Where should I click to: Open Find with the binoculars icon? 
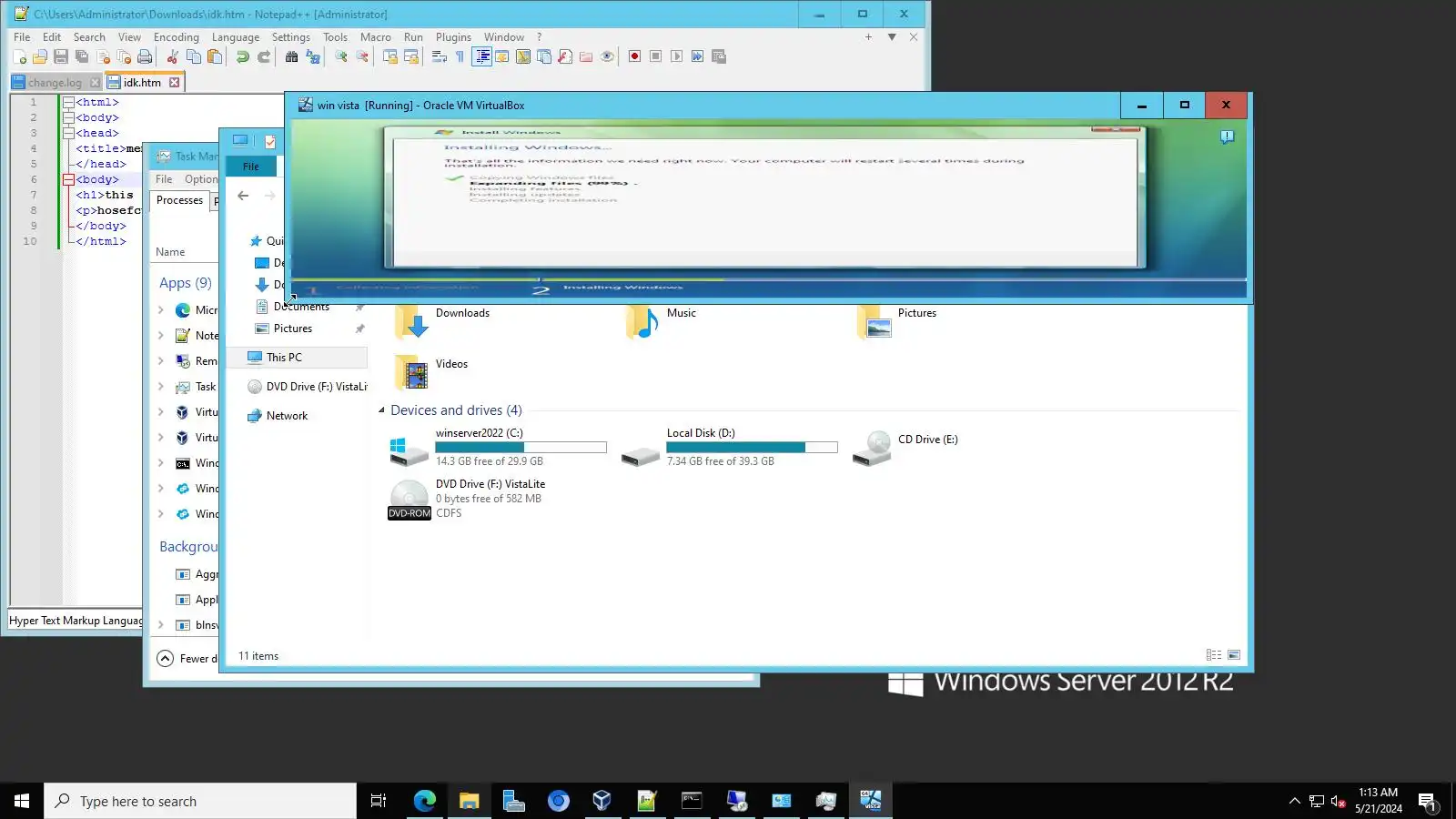point(291,56)
